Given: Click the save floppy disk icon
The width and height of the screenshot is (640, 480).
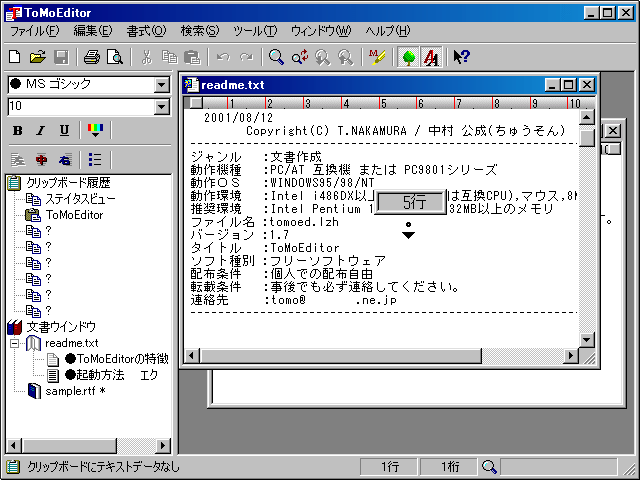Looking at the screenshot, I should pyautogui.click(x=61, y=57).
